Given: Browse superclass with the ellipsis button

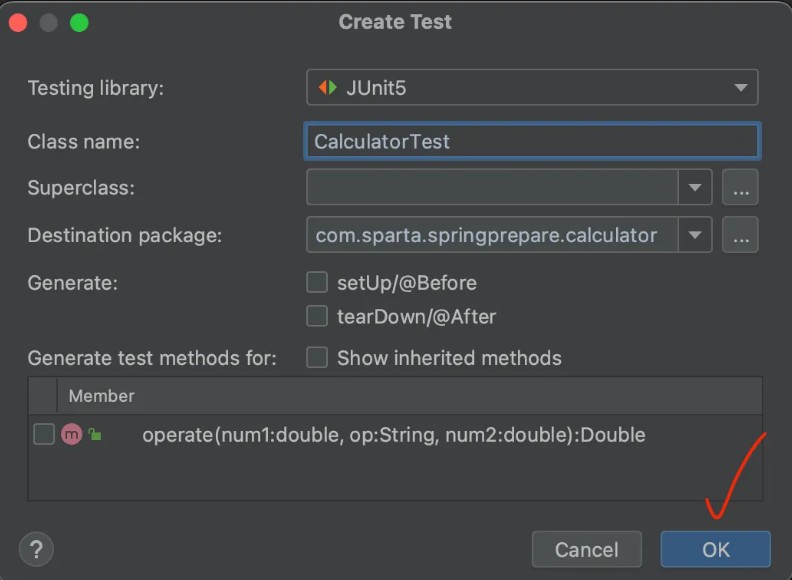Looking at the screenshot, I should 740,187.
